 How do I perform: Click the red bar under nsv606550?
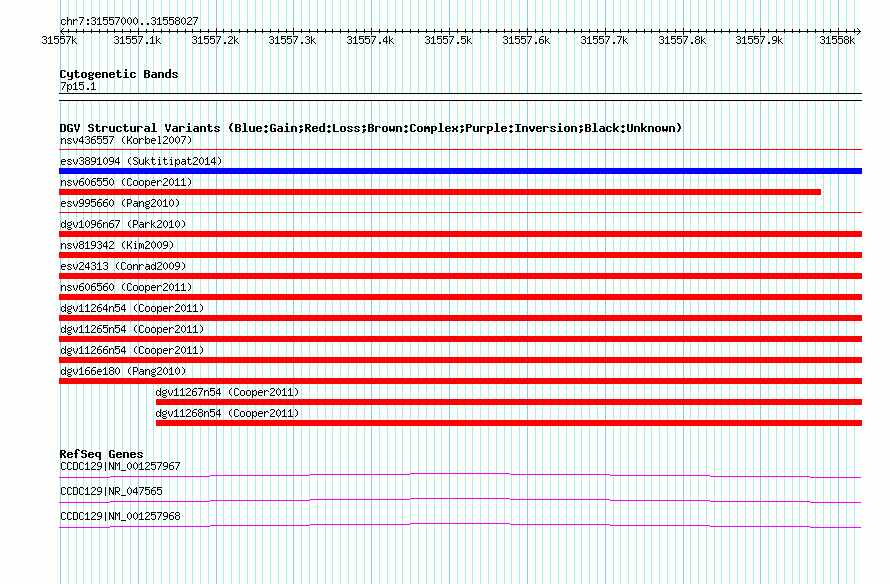pyautogui.click(x=440, y=192)
